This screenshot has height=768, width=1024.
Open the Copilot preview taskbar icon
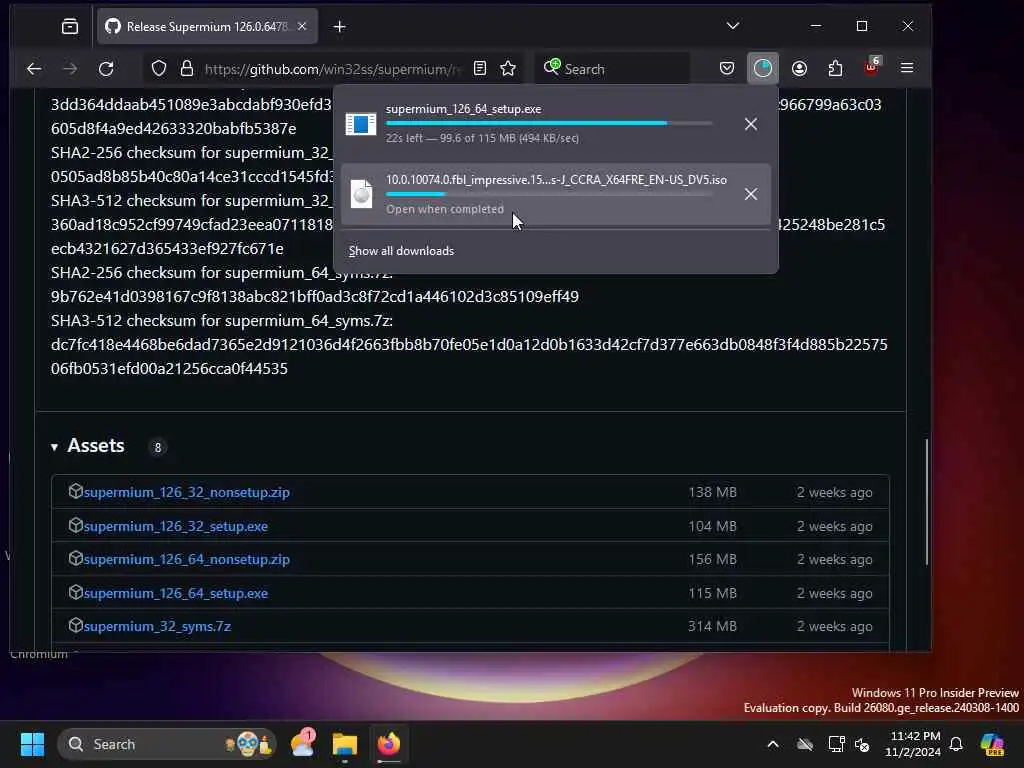(993, 744)
